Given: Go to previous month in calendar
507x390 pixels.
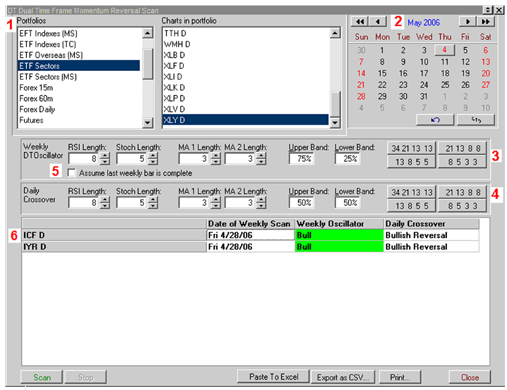Looking at the screenshot, I should 378,22.
